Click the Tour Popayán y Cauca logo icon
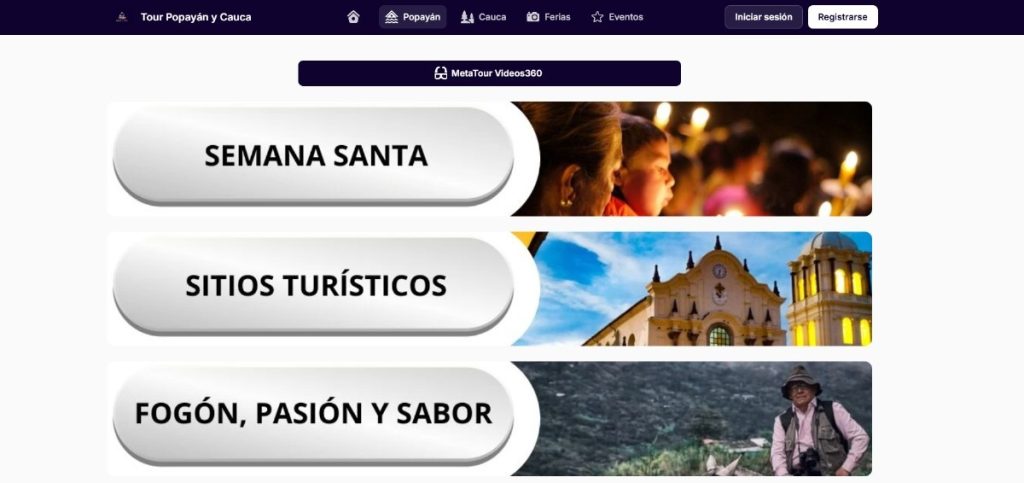This screenshot has width=1024, height=483. coord(121,17)
